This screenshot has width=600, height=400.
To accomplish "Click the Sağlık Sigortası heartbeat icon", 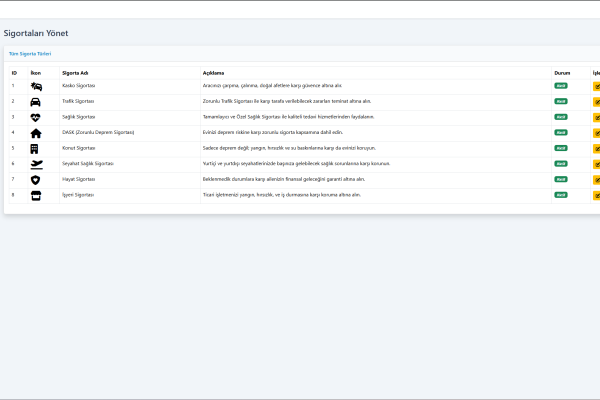I will tap(36, 117).
